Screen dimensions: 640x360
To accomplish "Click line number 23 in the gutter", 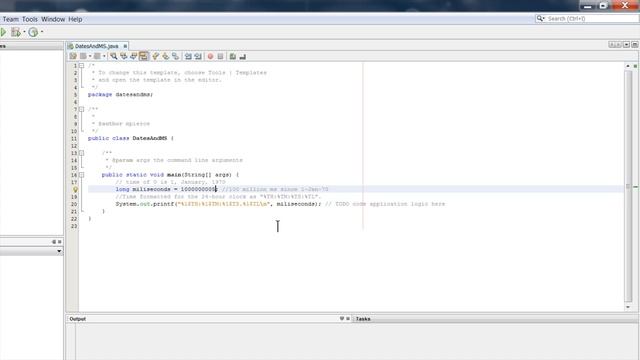I will click(74, 226).
